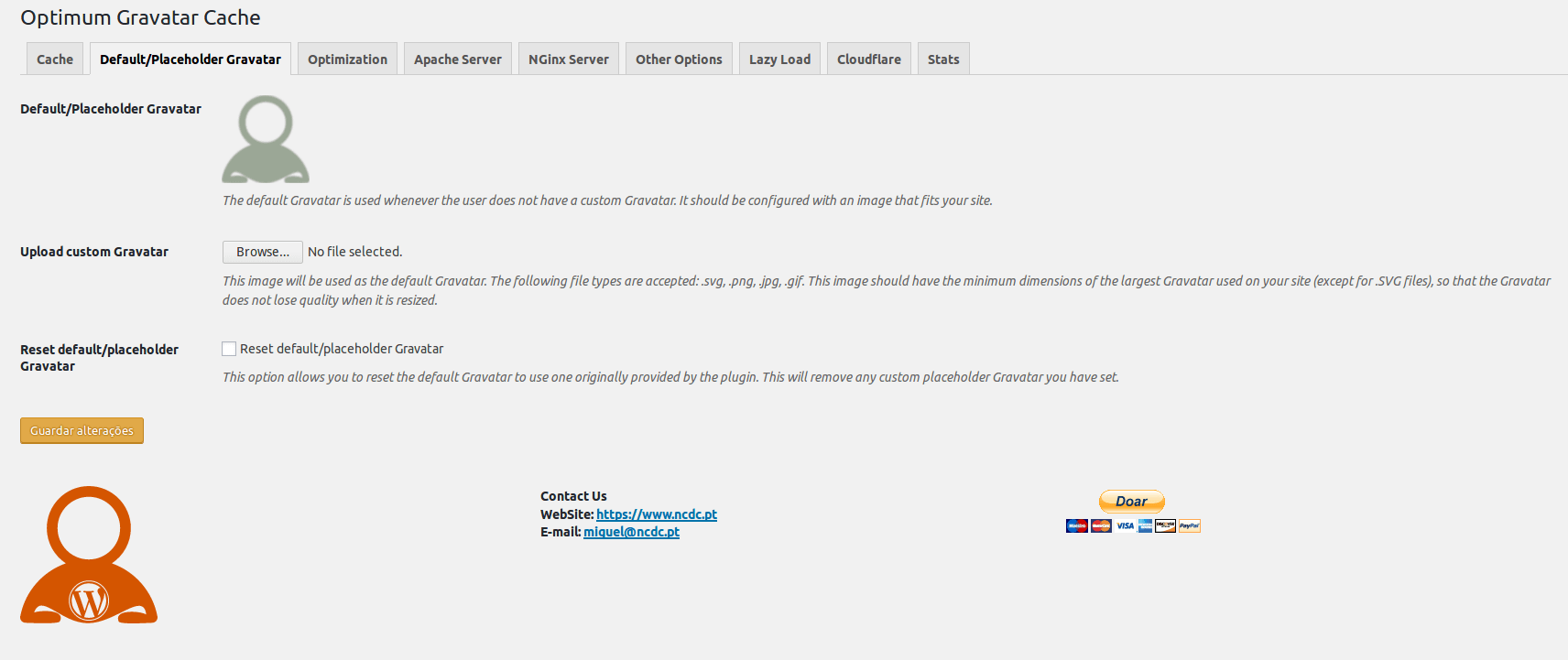Screen dimensions: 1568x660
Task: Switch to the Optimization tab
Action: 347,59
